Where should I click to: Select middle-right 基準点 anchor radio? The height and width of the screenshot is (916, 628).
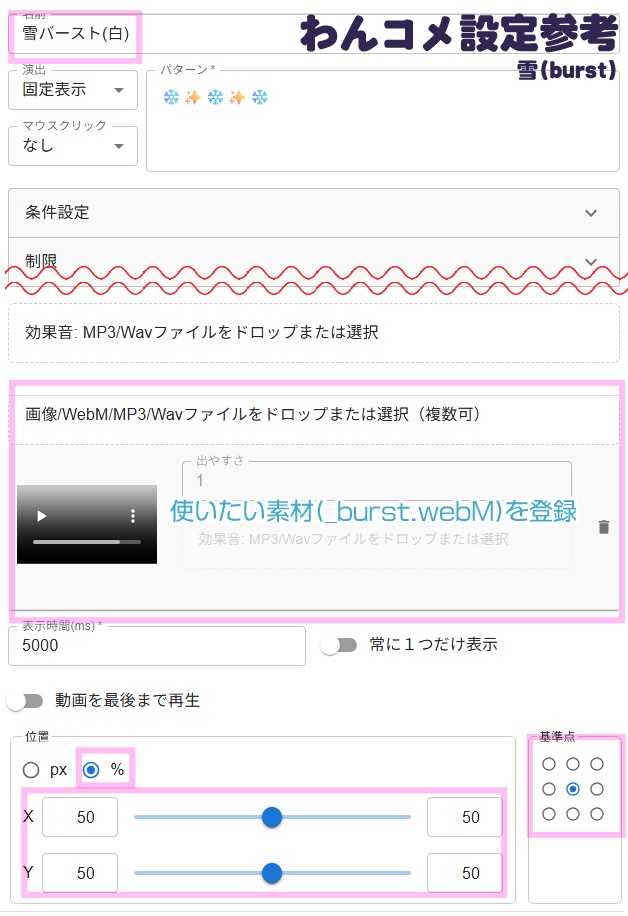[x=596, y=789]
